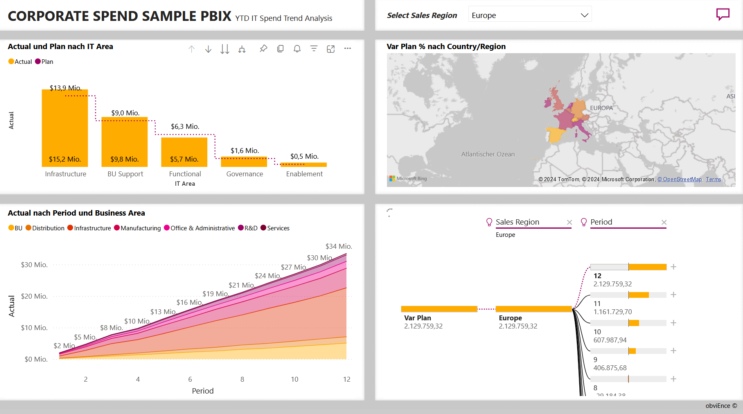Select the BU Support bar
Image resolution: width=743 pixels, height=414 pixels.
[125, 142]
